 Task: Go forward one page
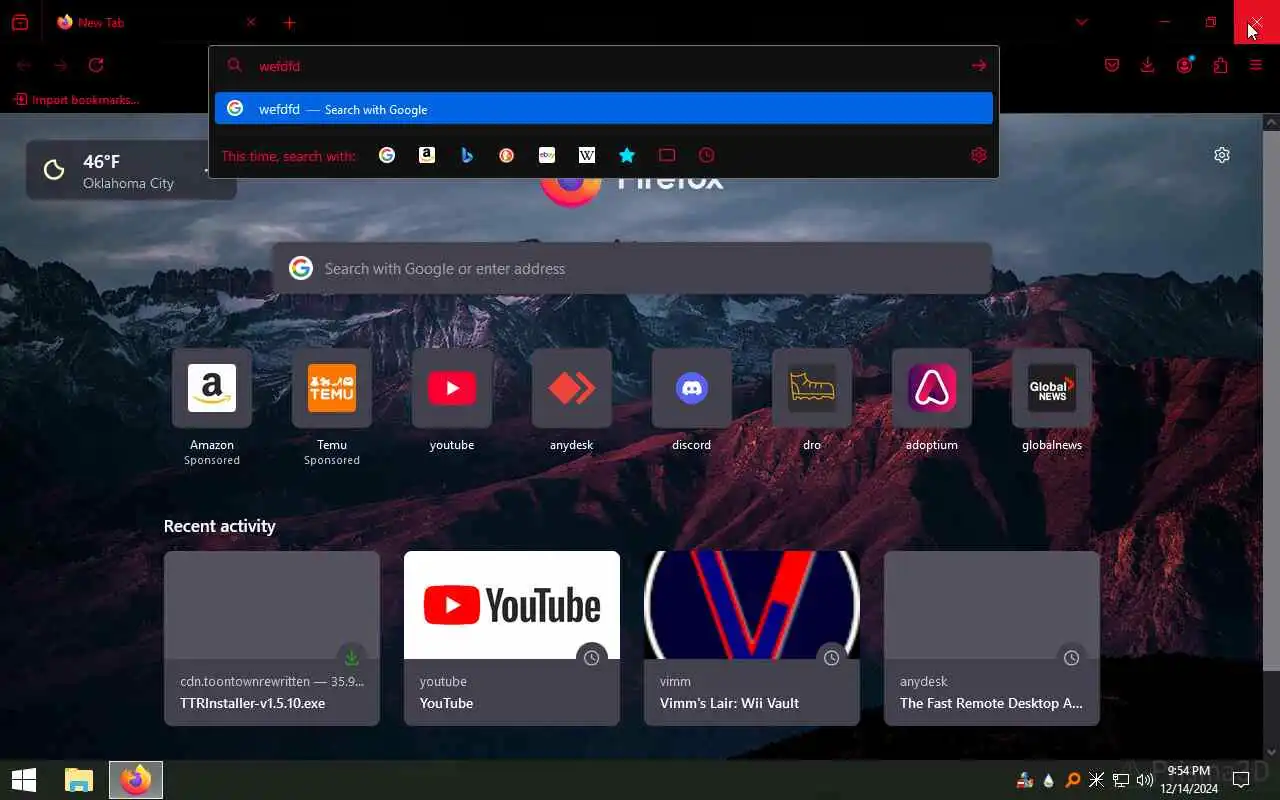pyautogui.click(x=61, y=65)
